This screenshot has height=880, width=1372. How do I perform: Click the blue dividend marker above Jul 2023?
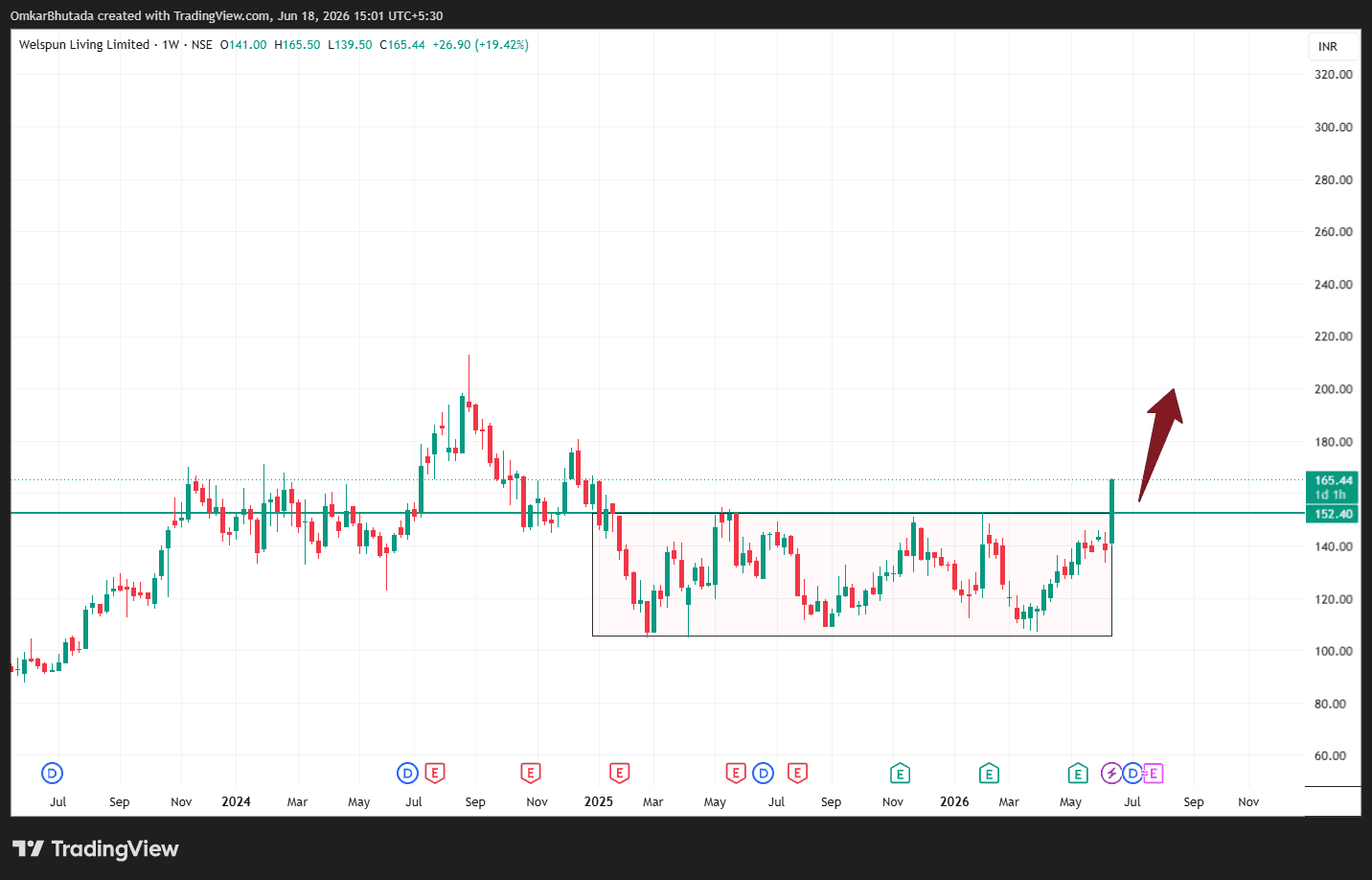[x=52, y=773]
